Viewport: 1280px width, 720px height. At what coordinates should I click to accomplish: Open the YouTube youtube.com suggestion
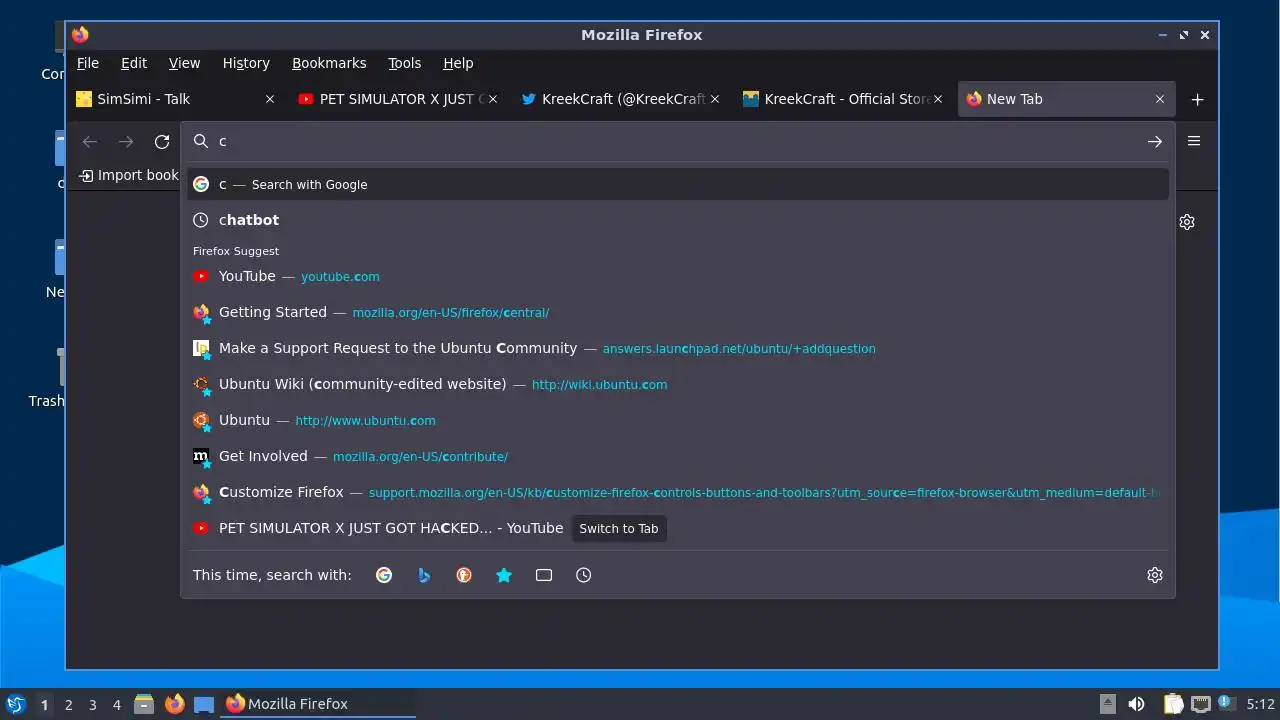click(678, 276)
